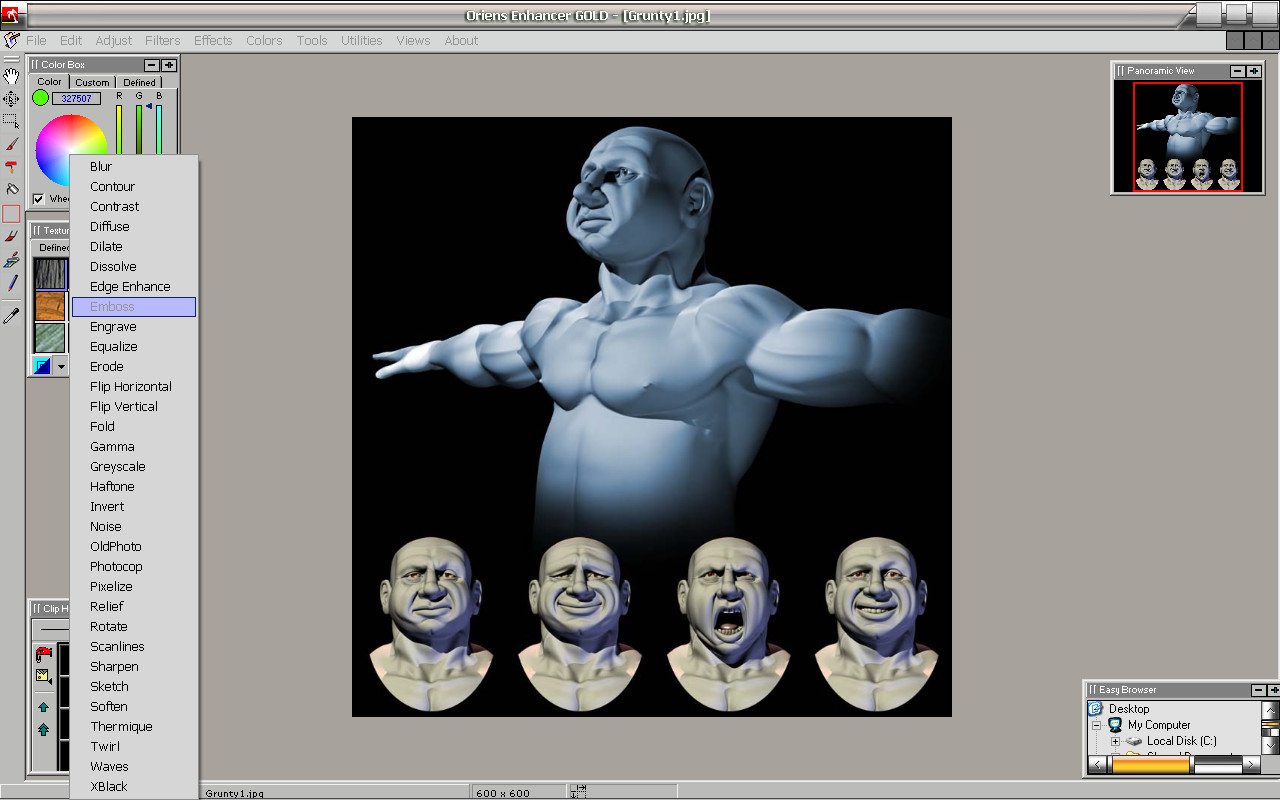
Task: Select the Thermique filter
Action: [x=134, y=727]
